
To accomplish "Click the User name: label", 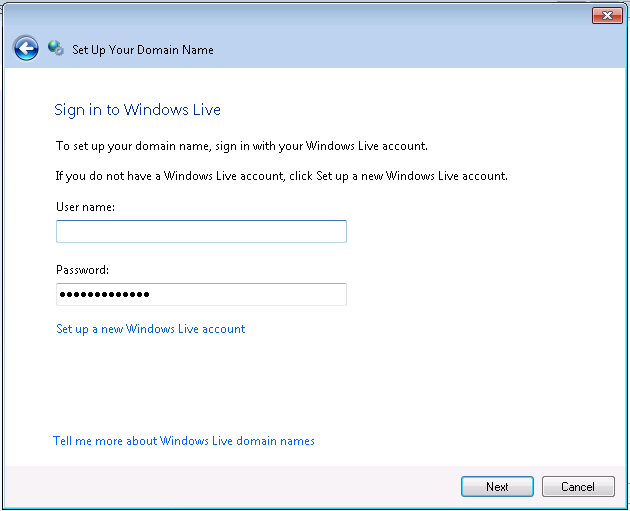I will tap(86, 207).
